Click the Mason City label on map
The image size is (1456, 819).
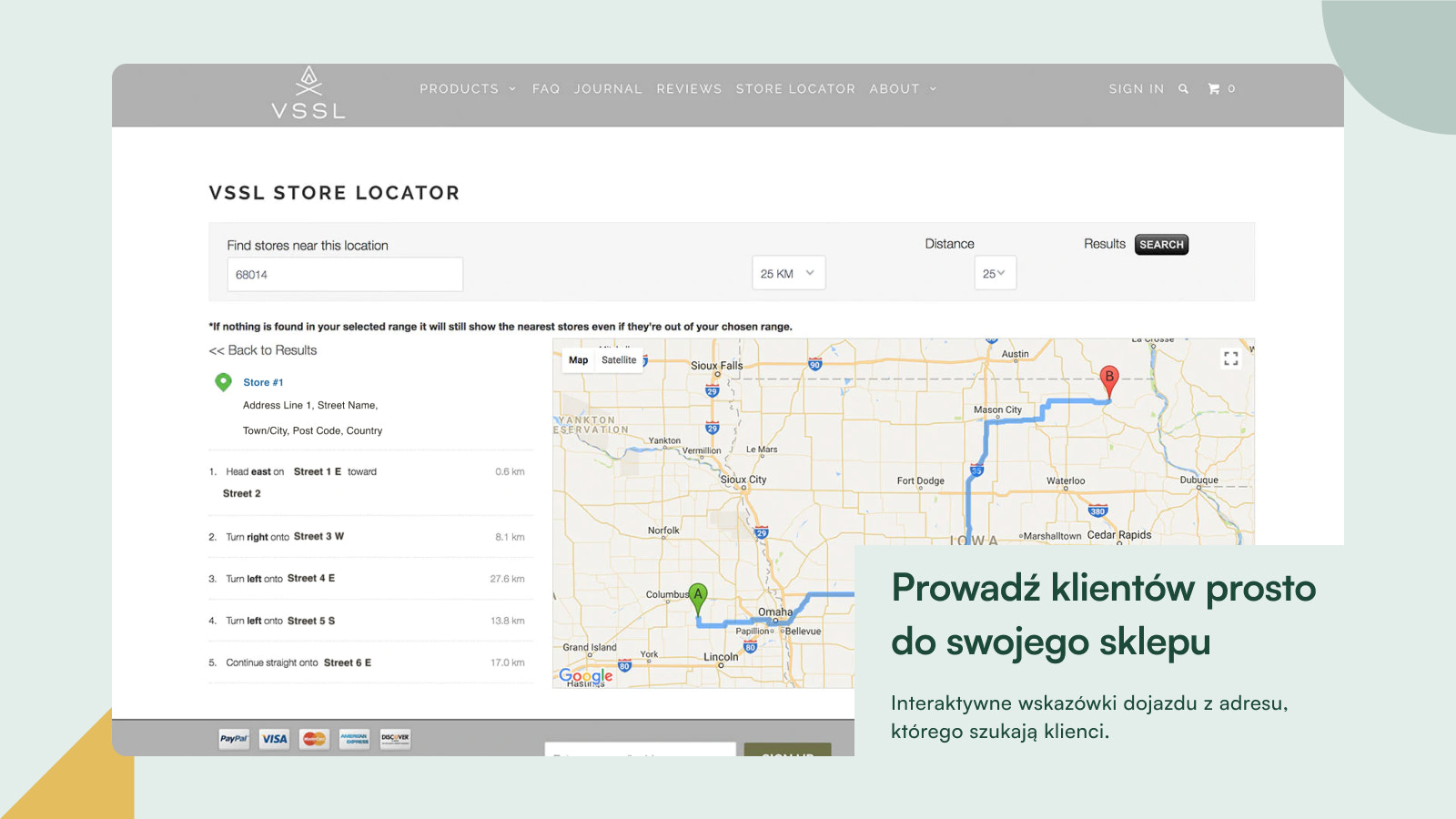(x=997, y=409)
